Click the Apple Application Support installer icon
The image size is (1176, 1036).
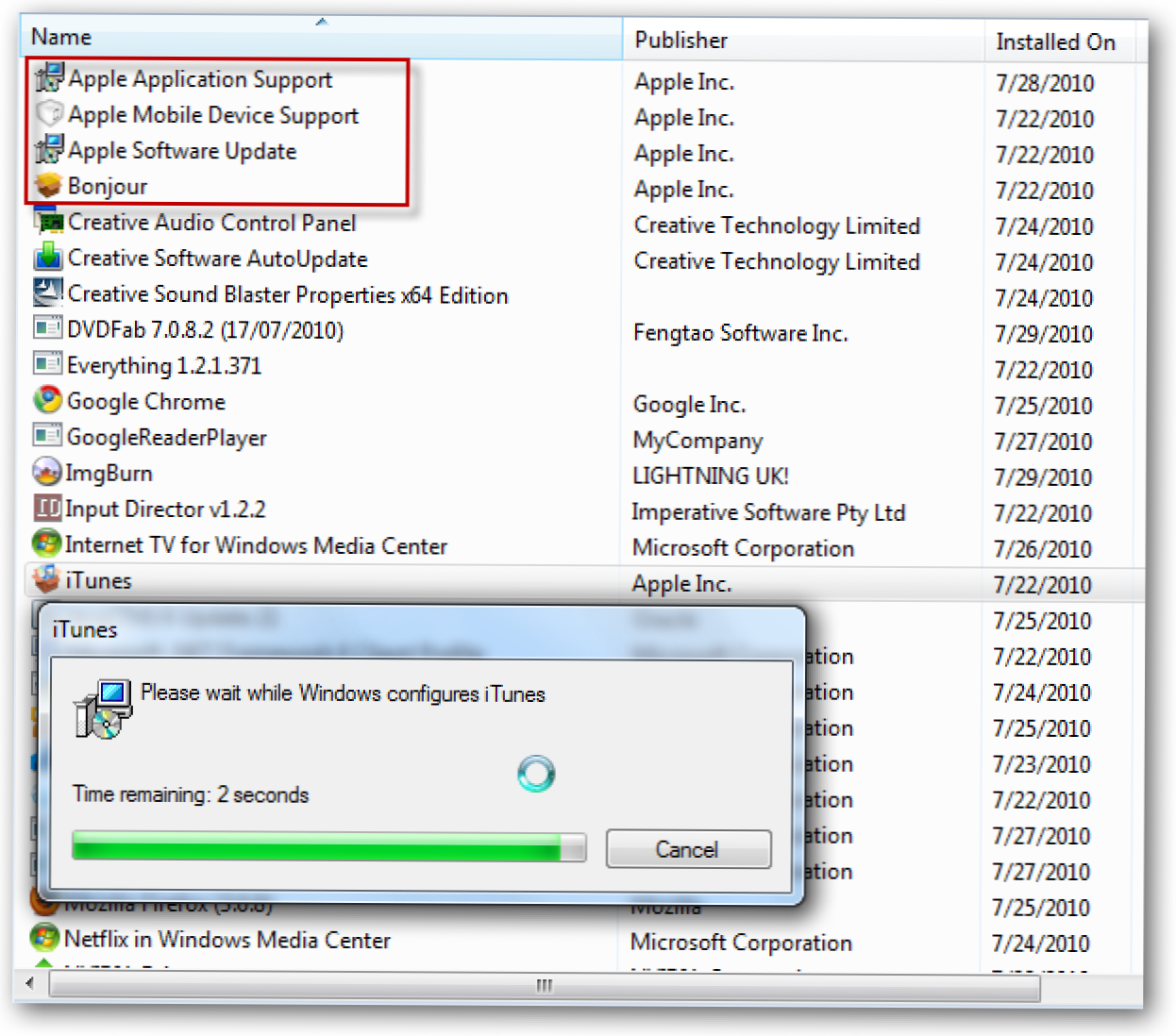click(49, 78)
